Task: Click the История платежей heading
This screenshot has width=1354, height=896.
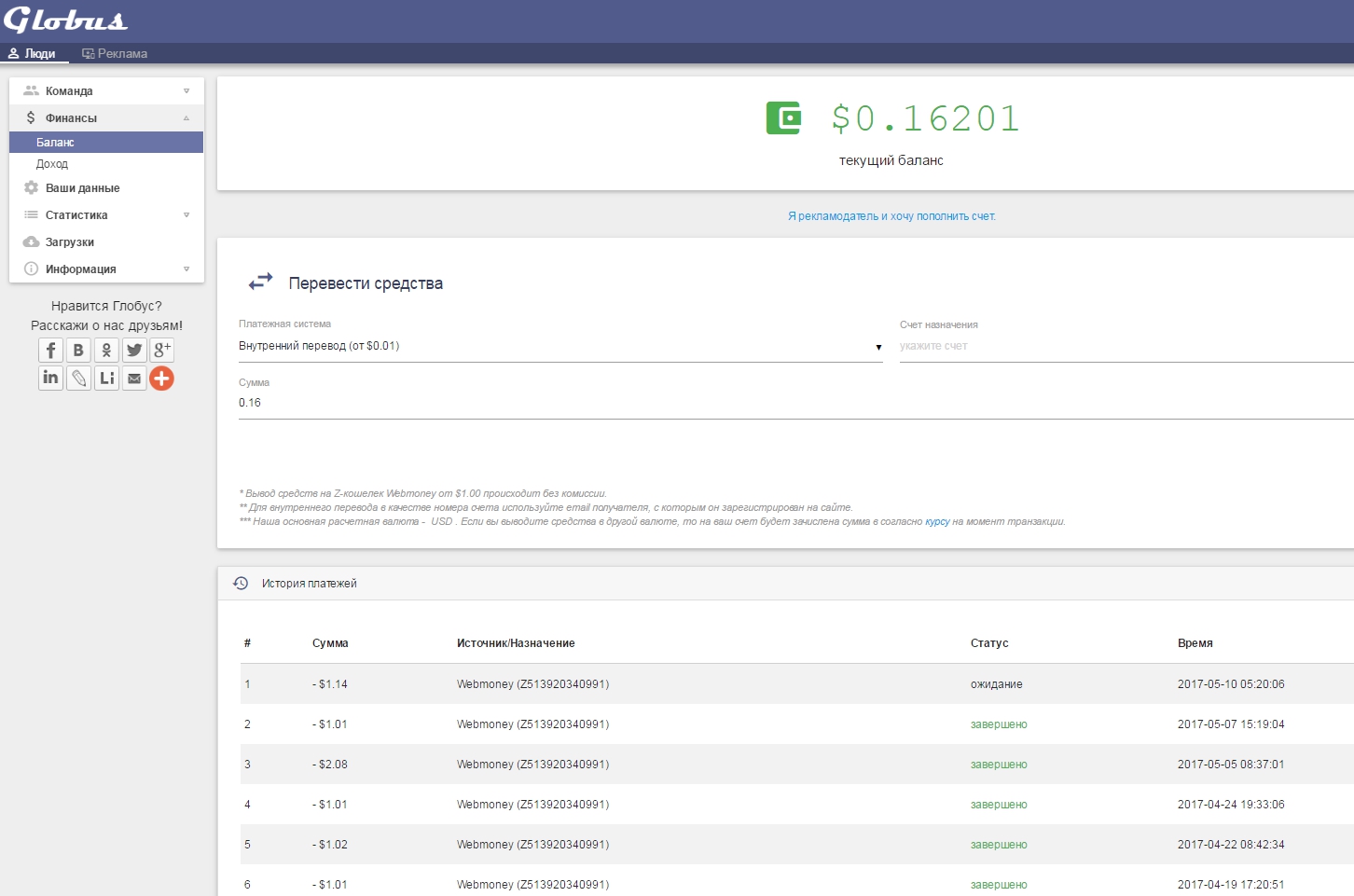Action: (310, 584)
